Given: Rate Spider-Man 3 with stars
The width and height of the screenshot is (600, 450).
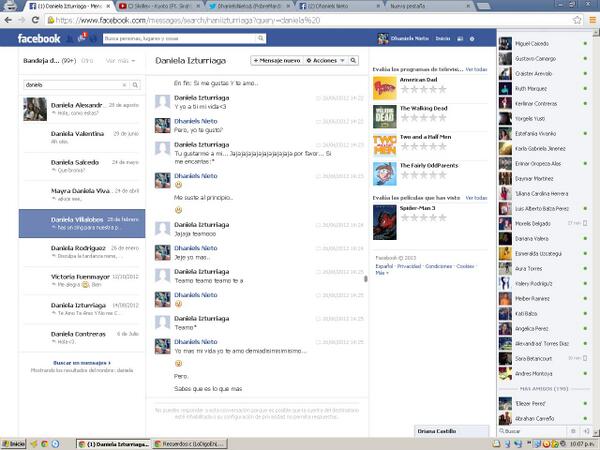Looking at the screenshot, I should point(423,218).
